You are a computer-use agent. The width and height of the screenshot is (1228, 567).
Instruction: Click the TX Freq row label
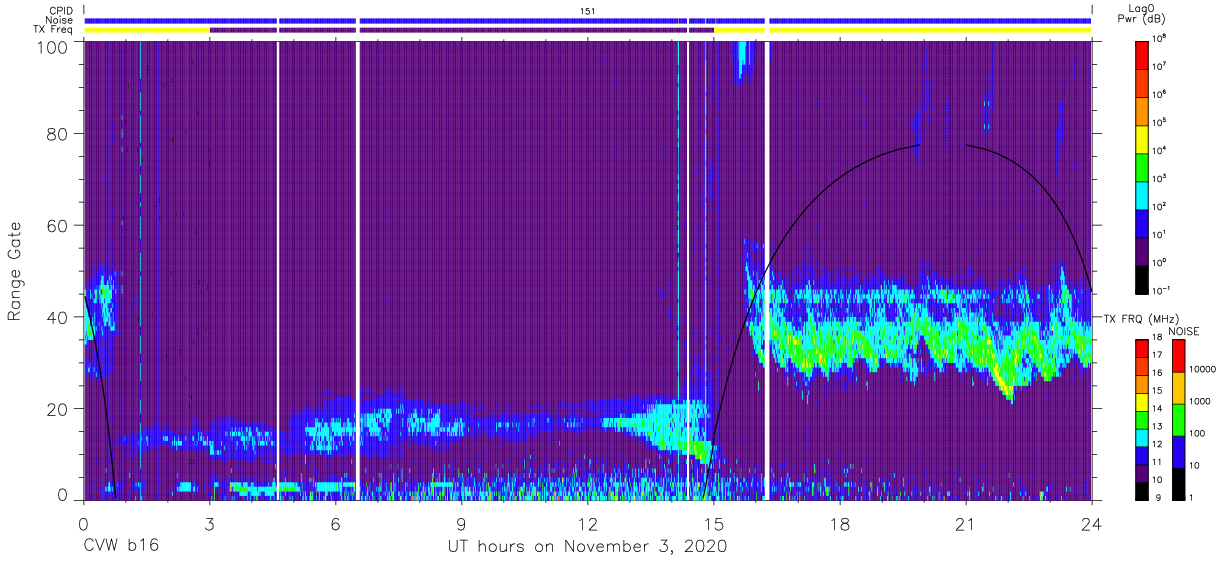[x=54, y=30]
